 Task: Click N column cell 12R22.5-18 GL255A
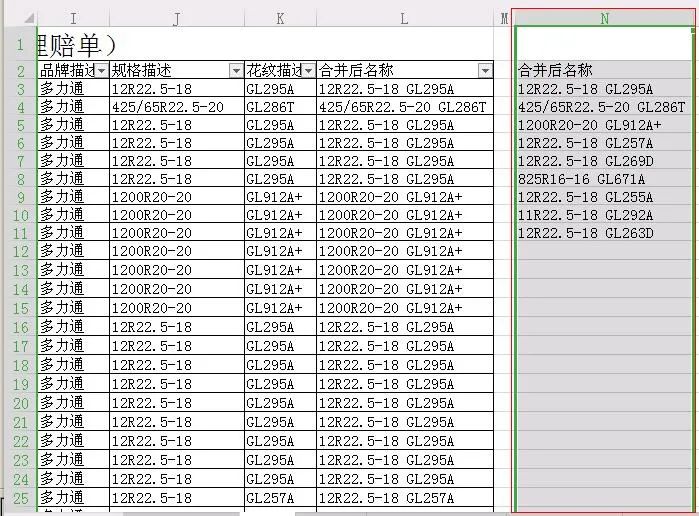[604, 197]
